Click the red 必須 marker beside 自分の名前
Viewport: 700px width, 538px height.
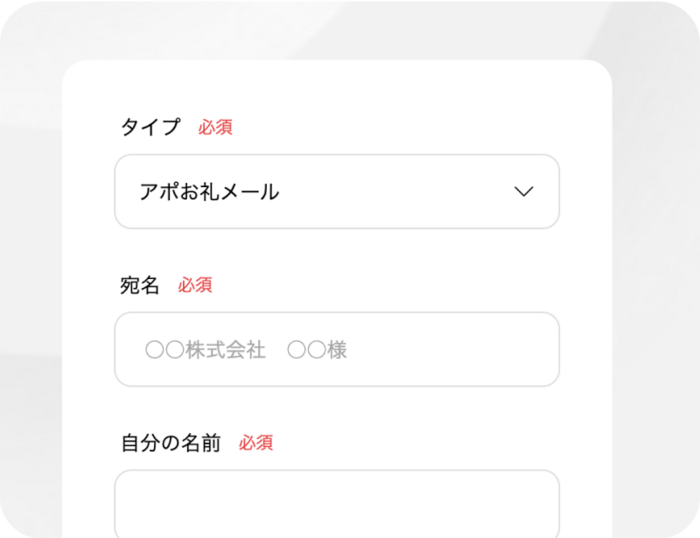click(x=256, y=443)
